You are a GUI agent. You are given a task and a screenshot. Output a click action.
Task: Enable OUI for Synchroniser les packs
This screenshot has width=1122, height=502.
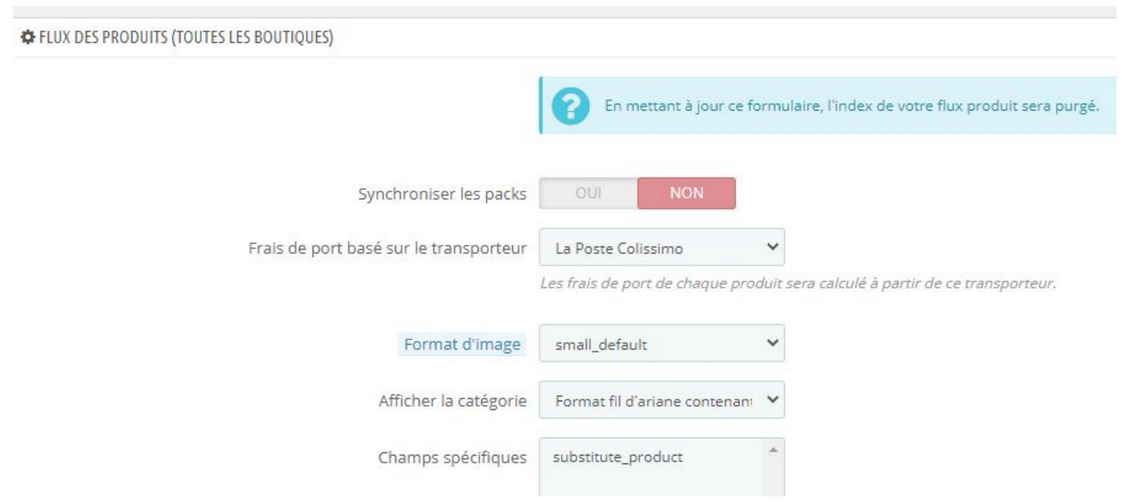click(x=588, y=193)
